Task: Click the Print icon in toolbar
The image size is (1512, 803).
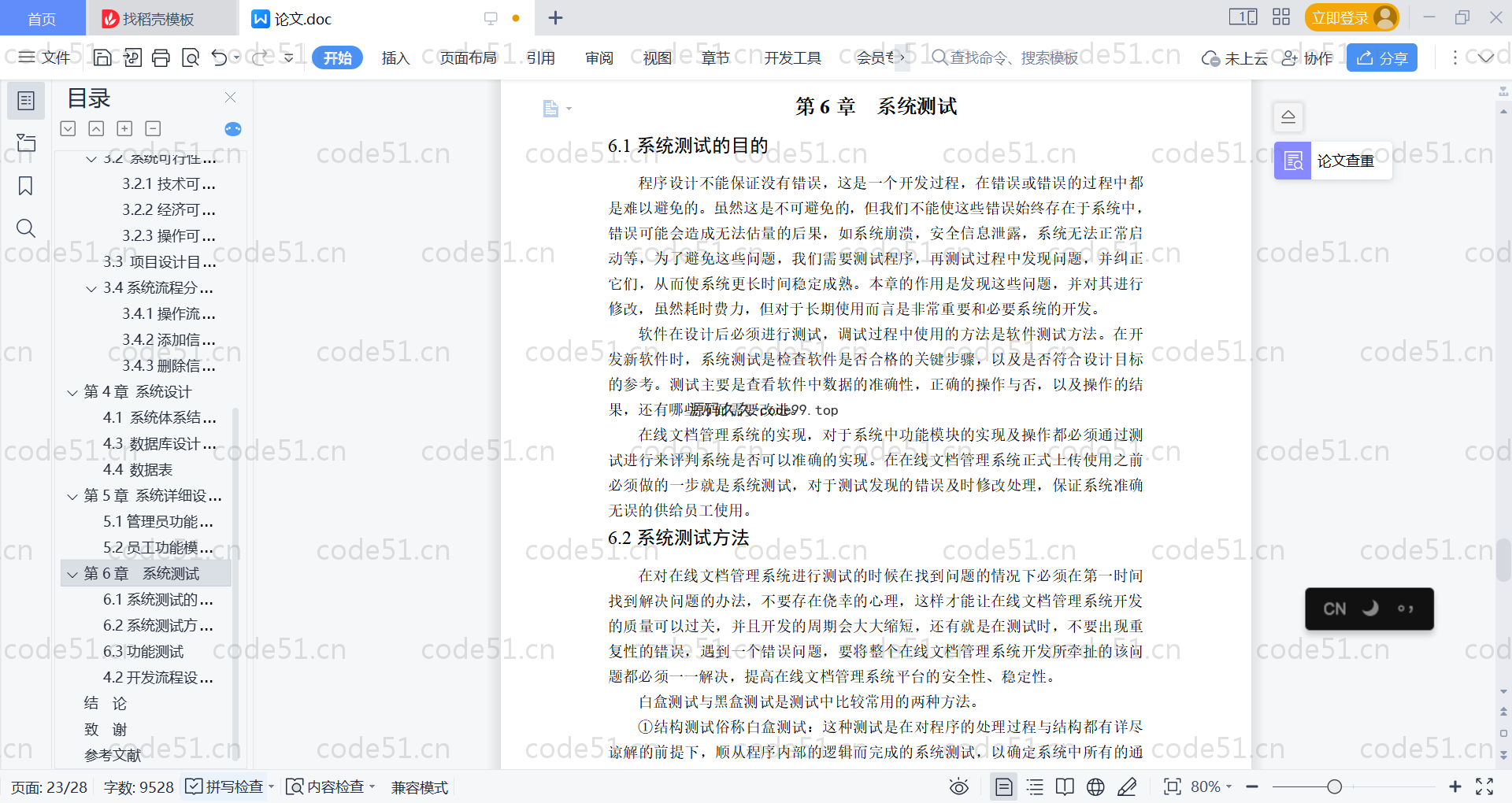Action: point(161,57)
